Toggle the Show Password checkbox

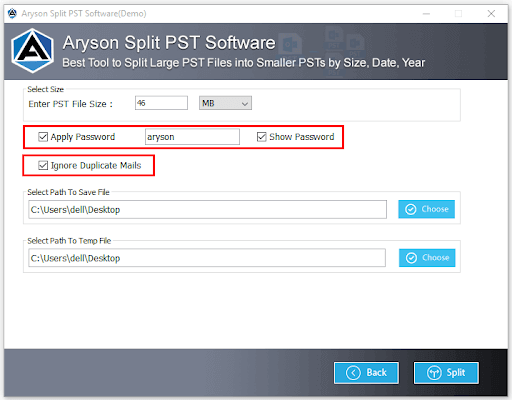[x=262, y=137]
